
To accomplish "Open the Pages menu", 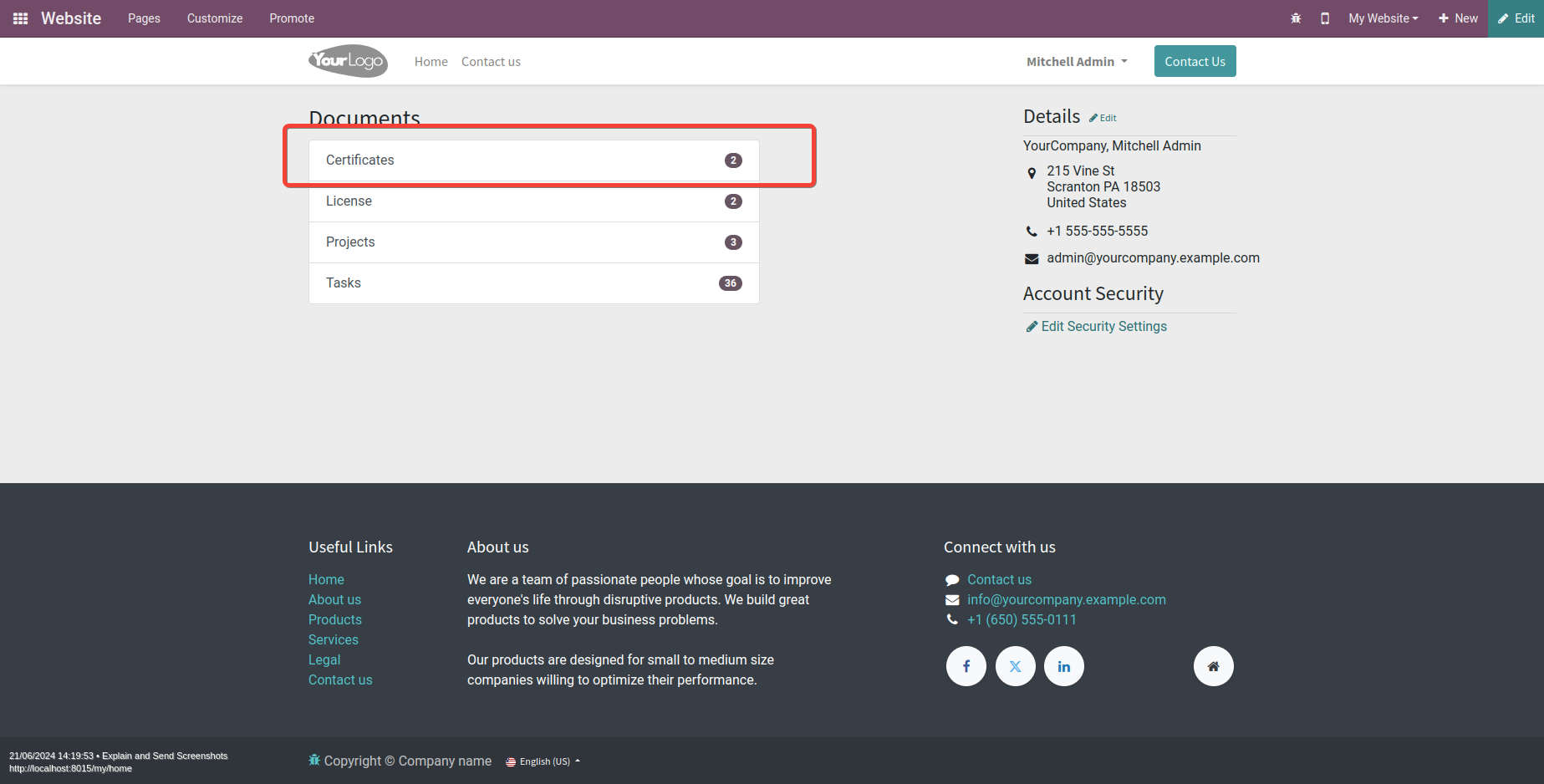I will point(144,18).
